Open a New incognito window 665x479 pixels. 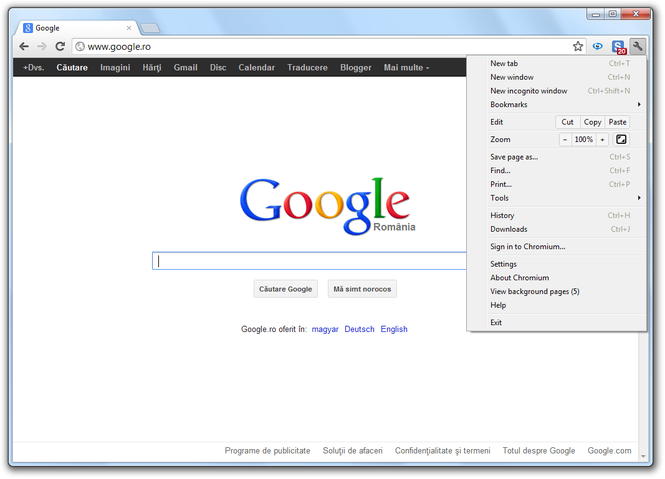[x=566, y=91]
